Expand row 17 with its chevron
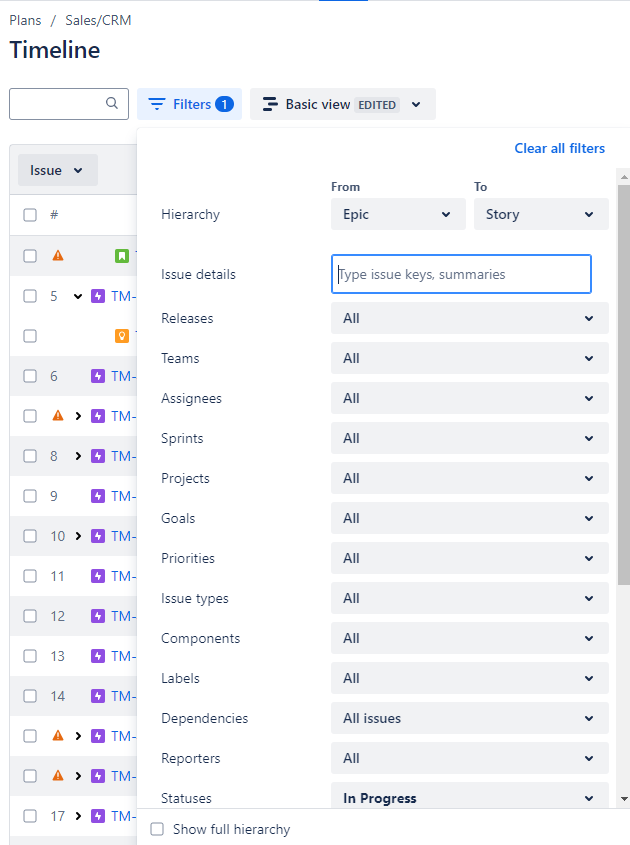 tap(78, 816)
